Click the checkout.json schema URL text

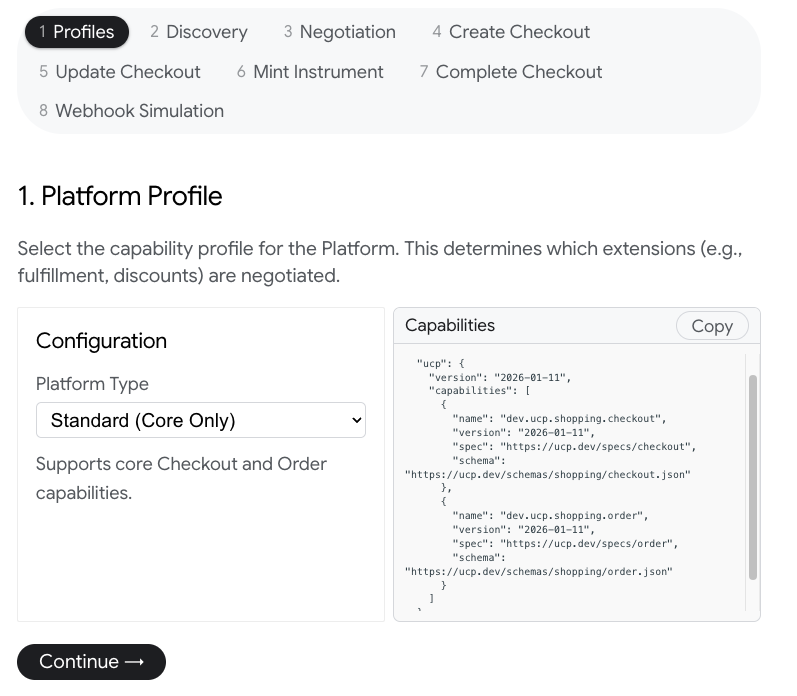point(547,475)
